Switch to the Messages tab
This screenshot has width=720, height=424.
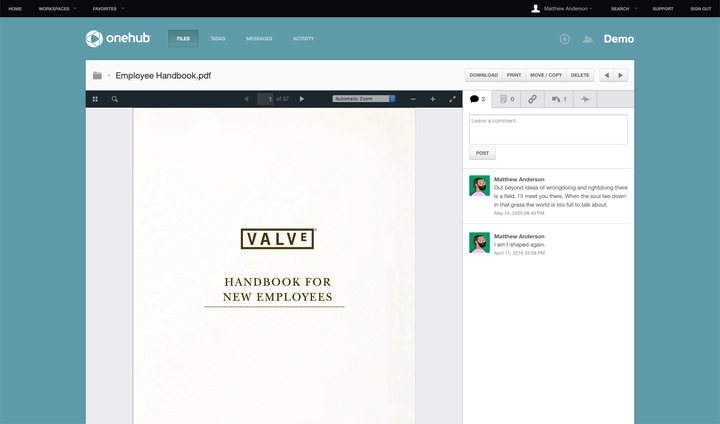pos(259,39)
